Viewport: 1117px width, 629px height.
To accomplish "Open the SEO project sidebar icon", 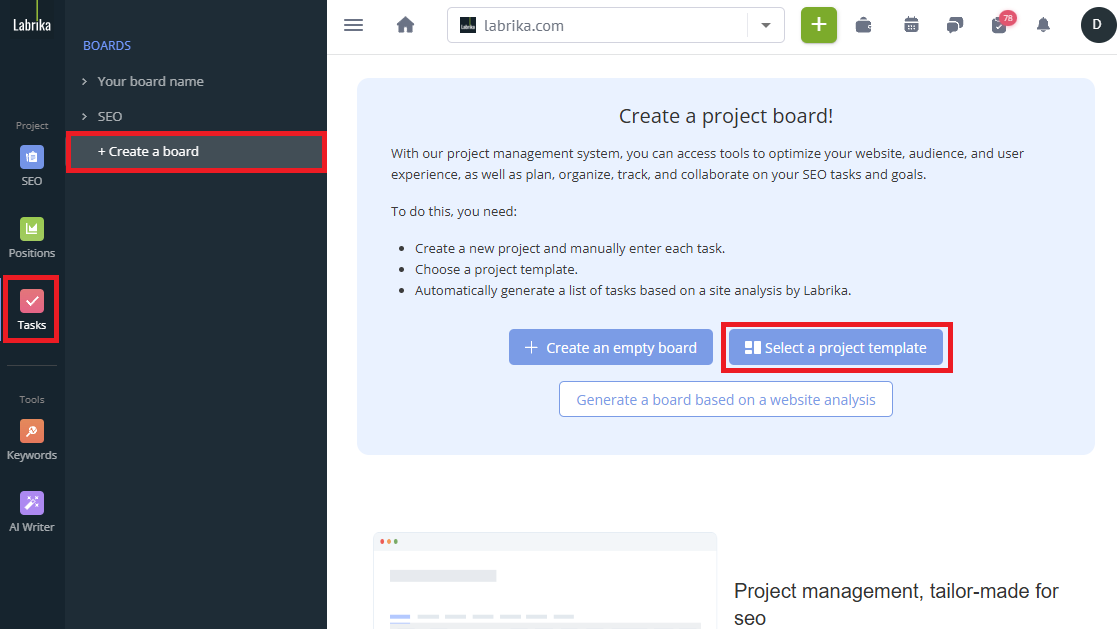I will pos(32,158).
